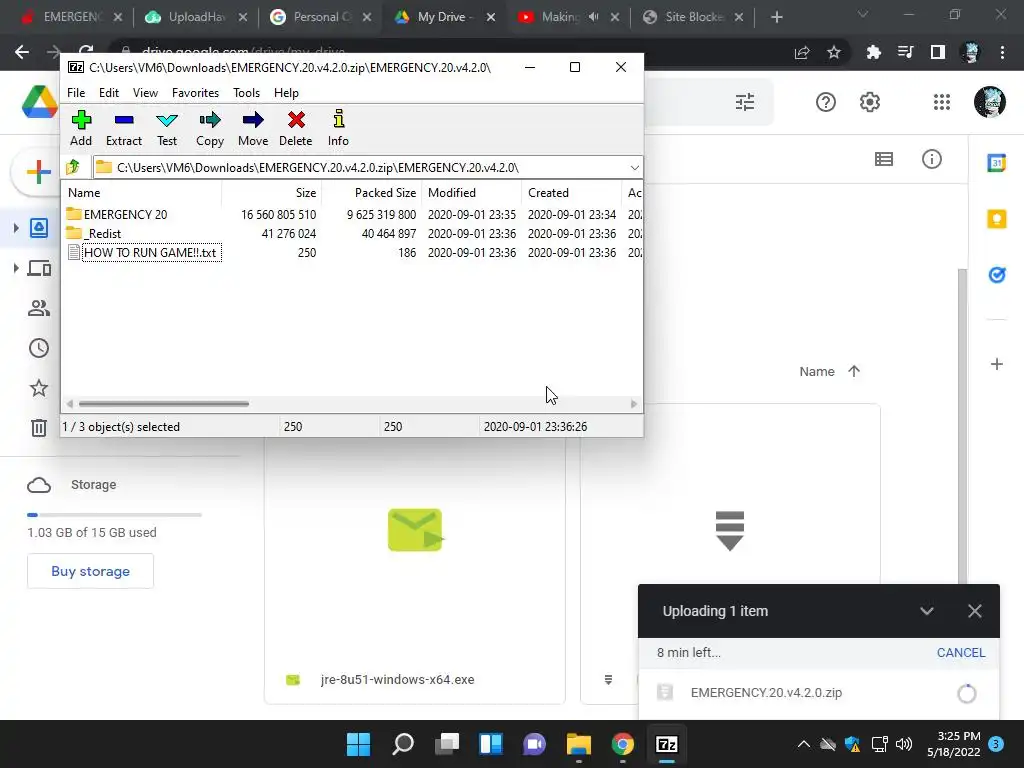Click the red Delete icon

296,129
